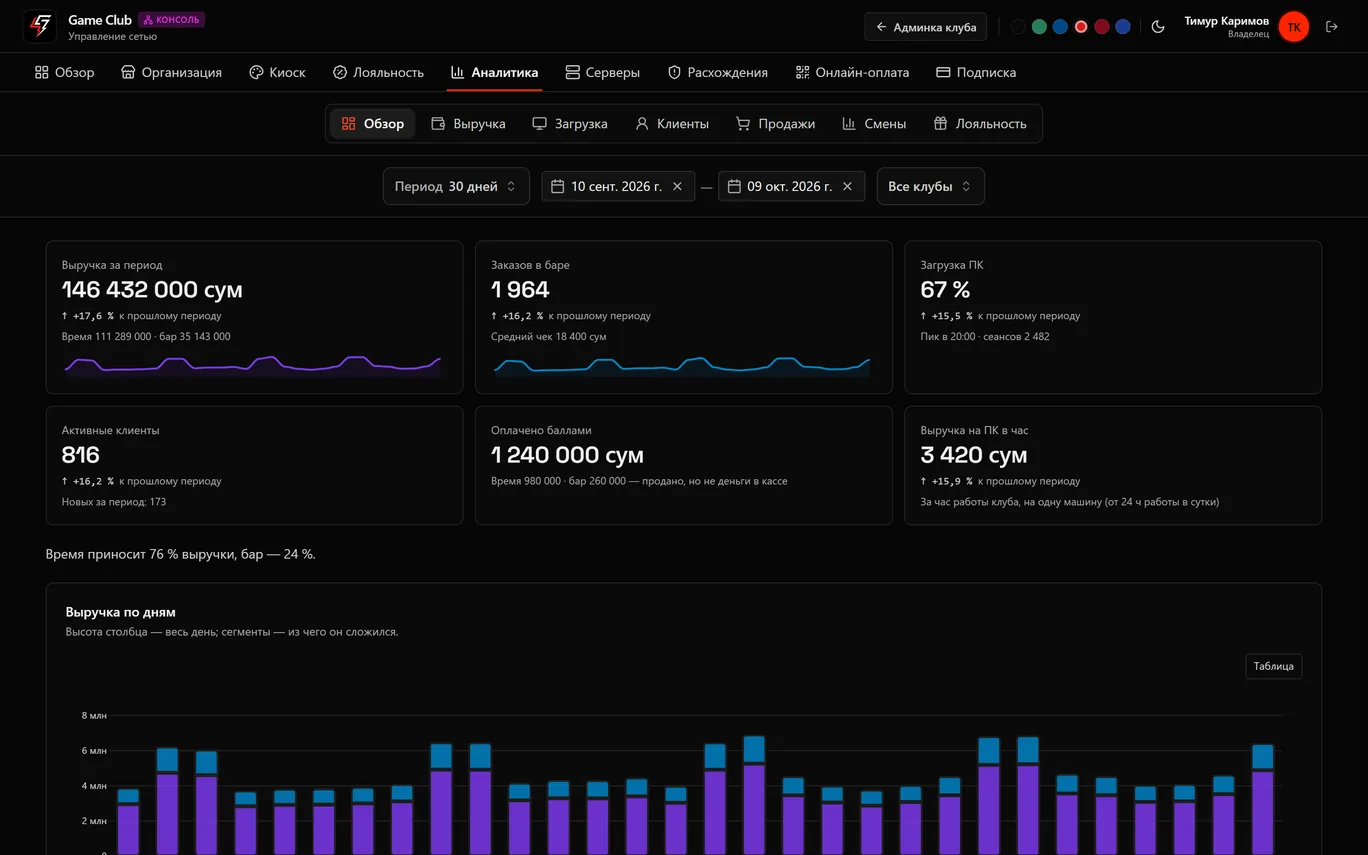Open the Серверы section
1368x855 pixels.
coord(602,72)
